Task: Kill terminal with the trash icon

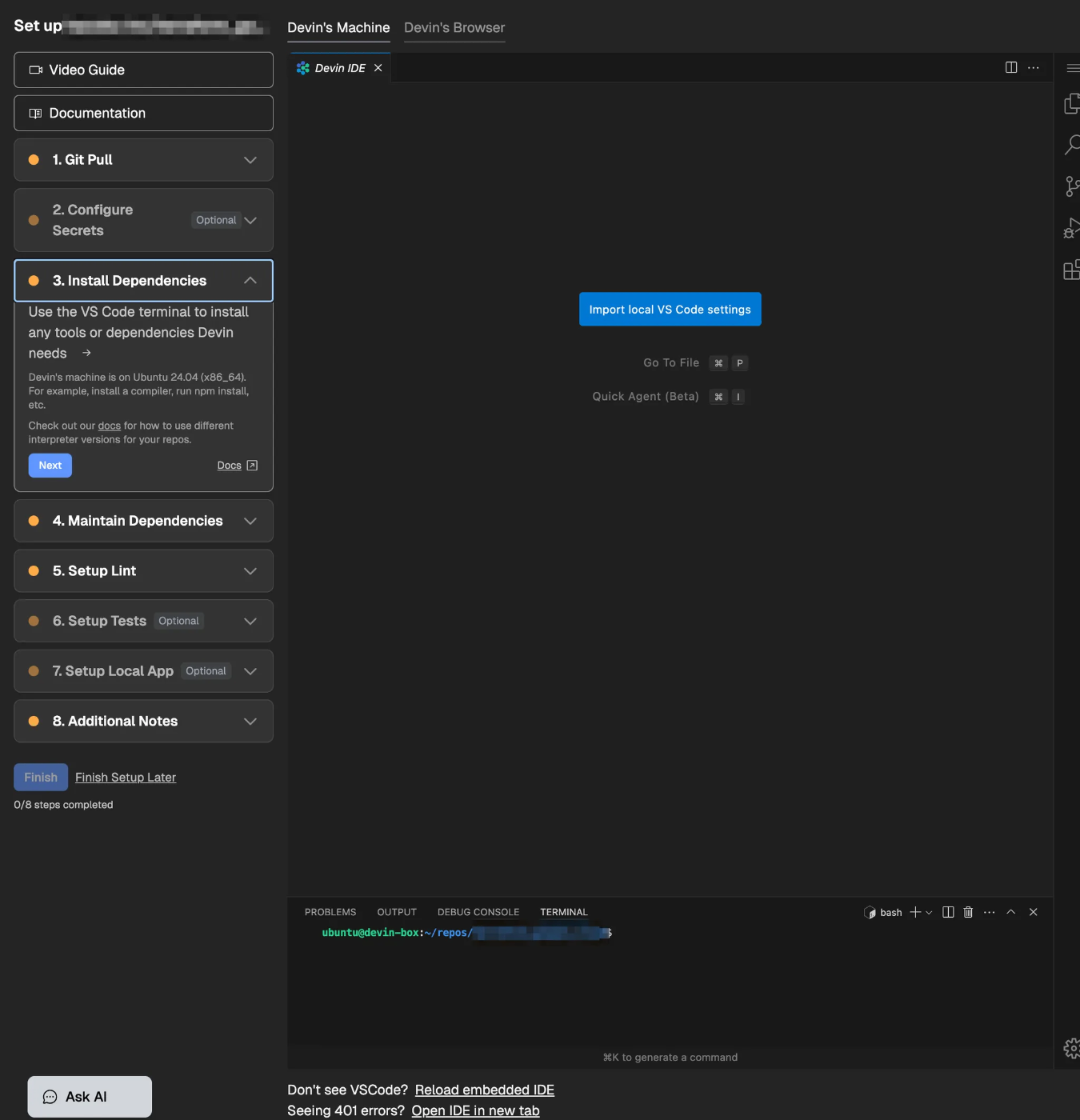Action: click(x=968, y=912)
